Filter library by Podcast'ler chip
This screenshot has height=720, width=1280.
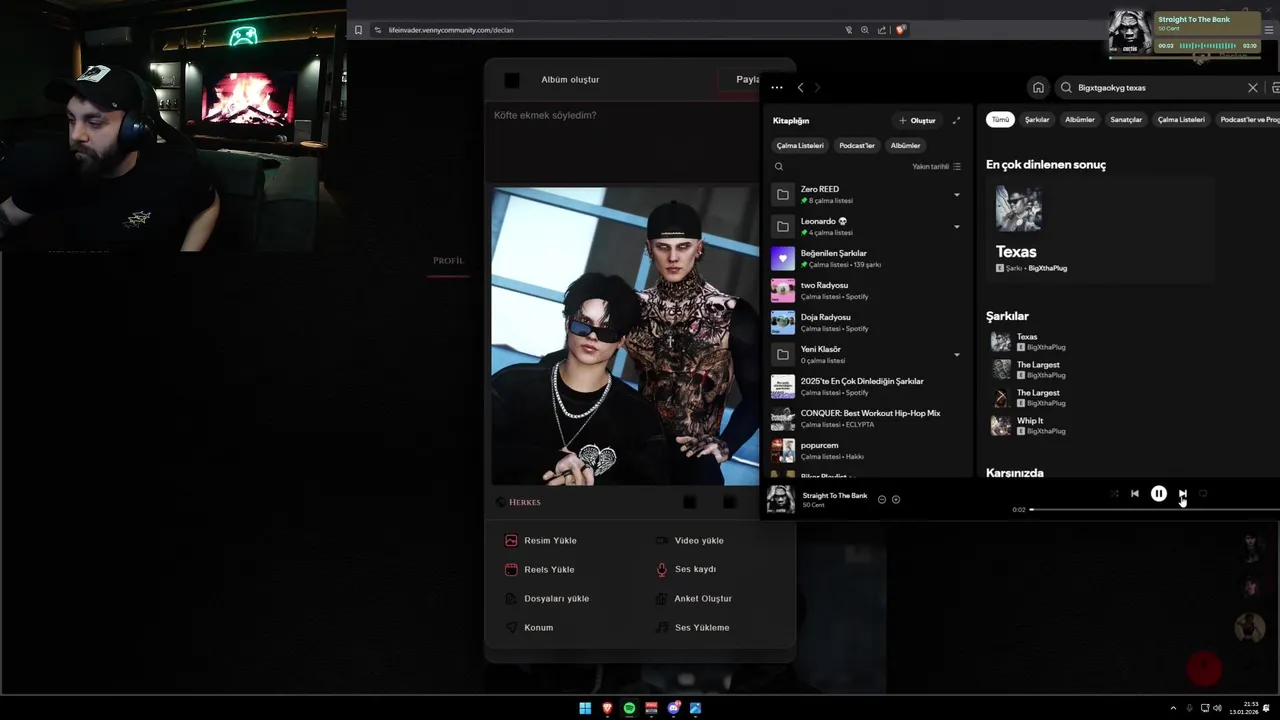pos(857,145)
